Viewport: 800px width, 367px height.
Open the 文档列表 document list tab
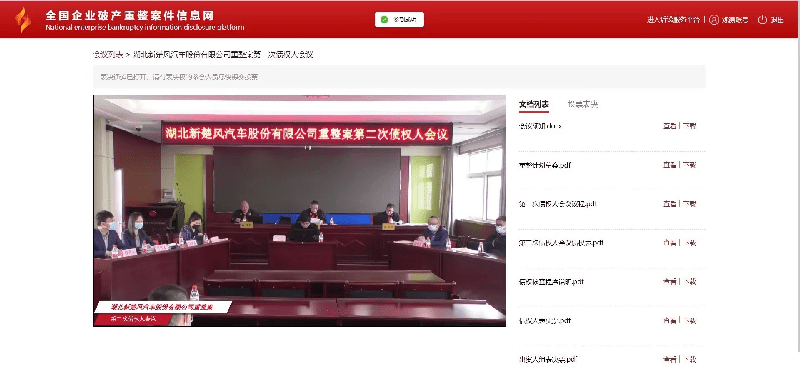[534, 105]
